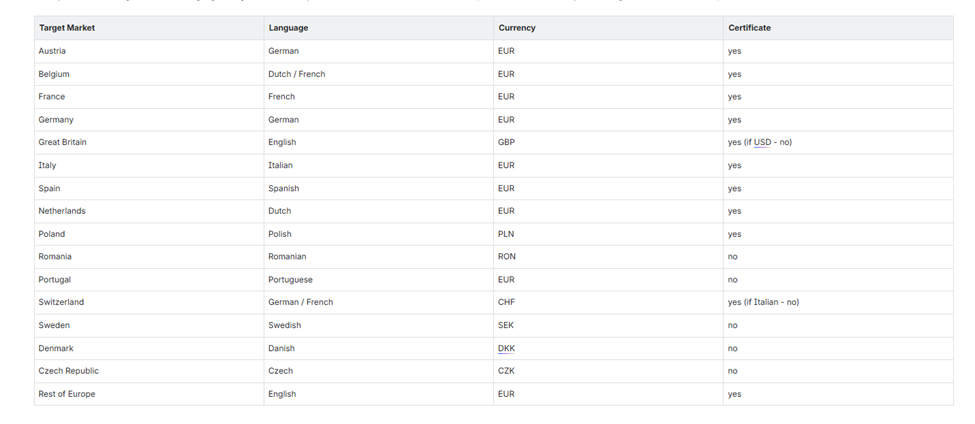Select the Great Britain cell
Image resolution: width=975 pixels, height=424 pixels.
pyautogui.click(x=62, y=142)
